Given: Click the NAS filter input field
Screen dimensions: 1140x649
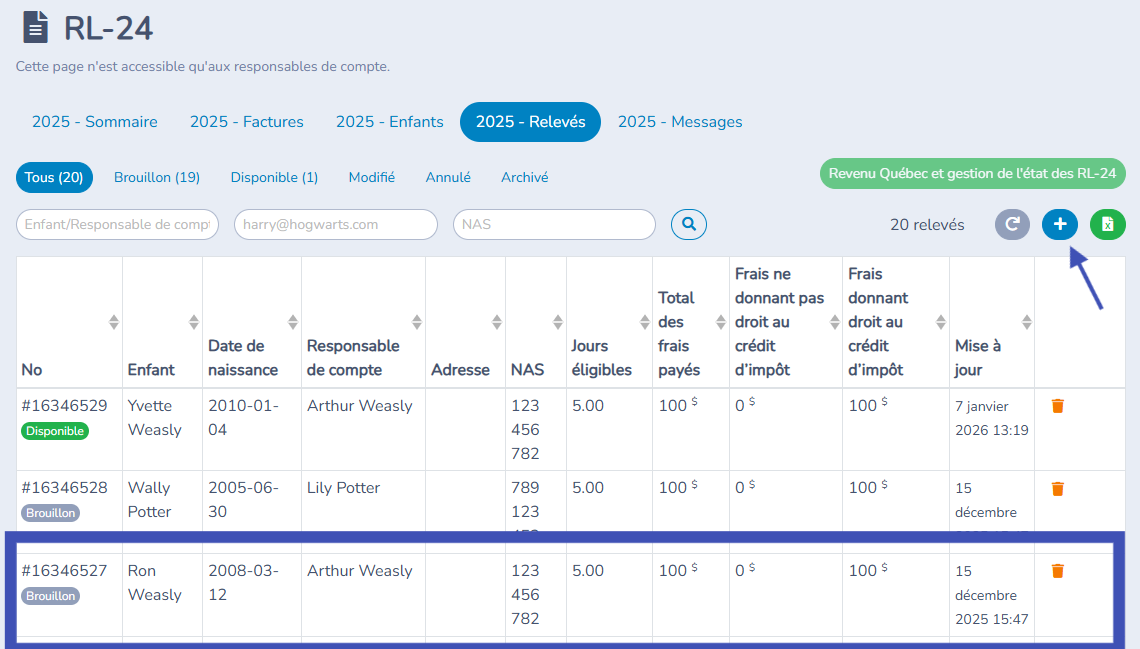Looking at the screenshot, I should 554,225.
